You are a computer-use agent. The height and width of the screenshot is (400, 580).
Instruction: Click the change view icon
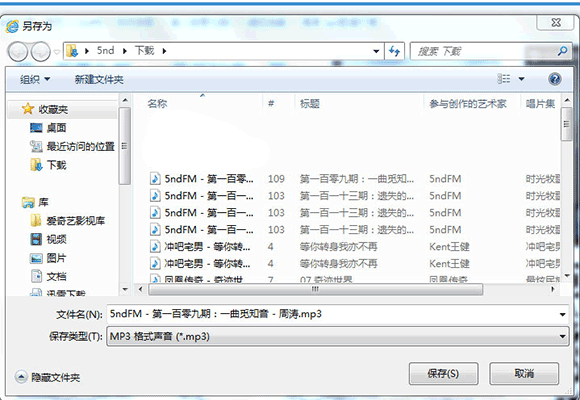504,79
